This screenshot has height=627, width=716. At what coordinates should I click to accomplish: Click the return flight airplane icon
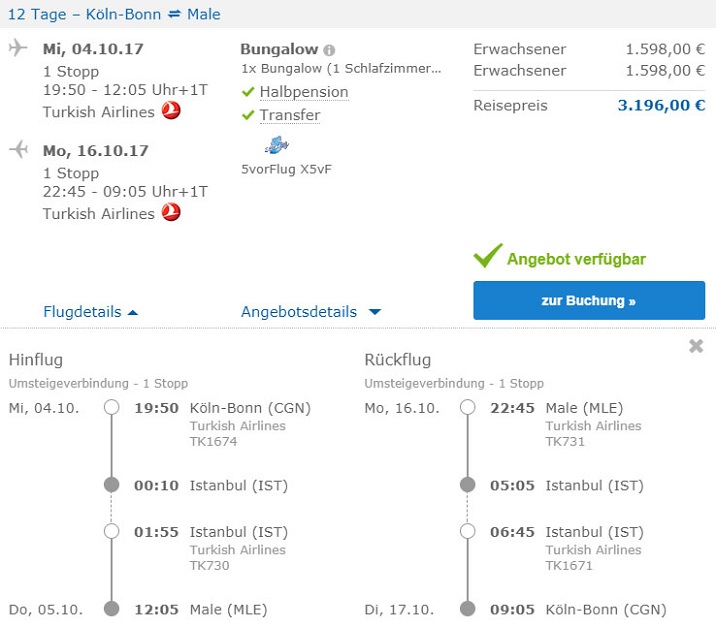[18, 150]
